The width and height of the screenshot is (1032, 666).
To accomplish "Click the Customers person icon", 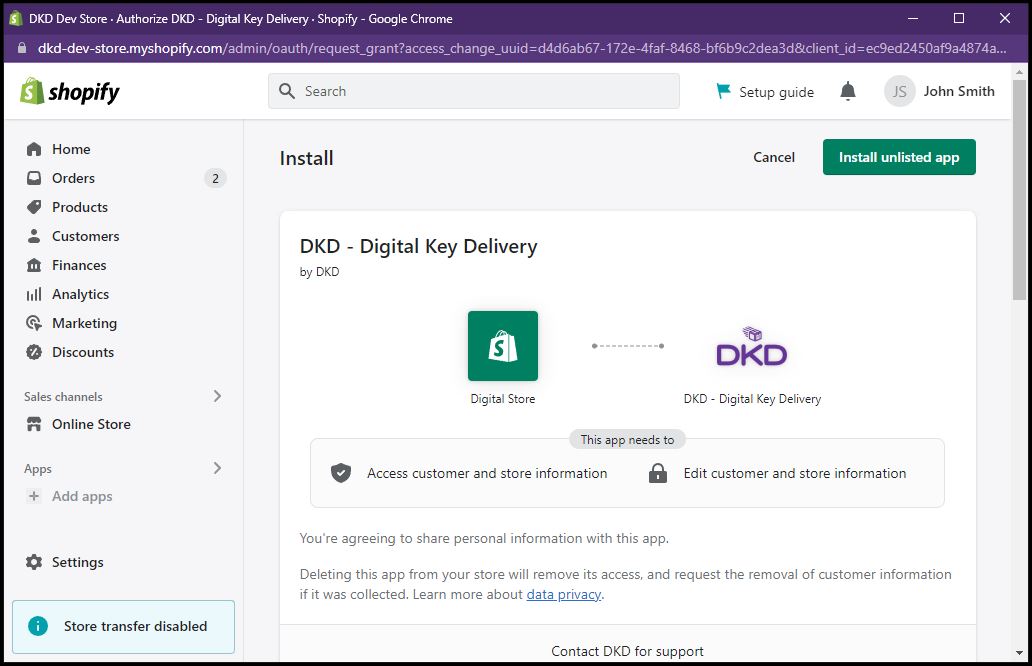I will (34, 236).
